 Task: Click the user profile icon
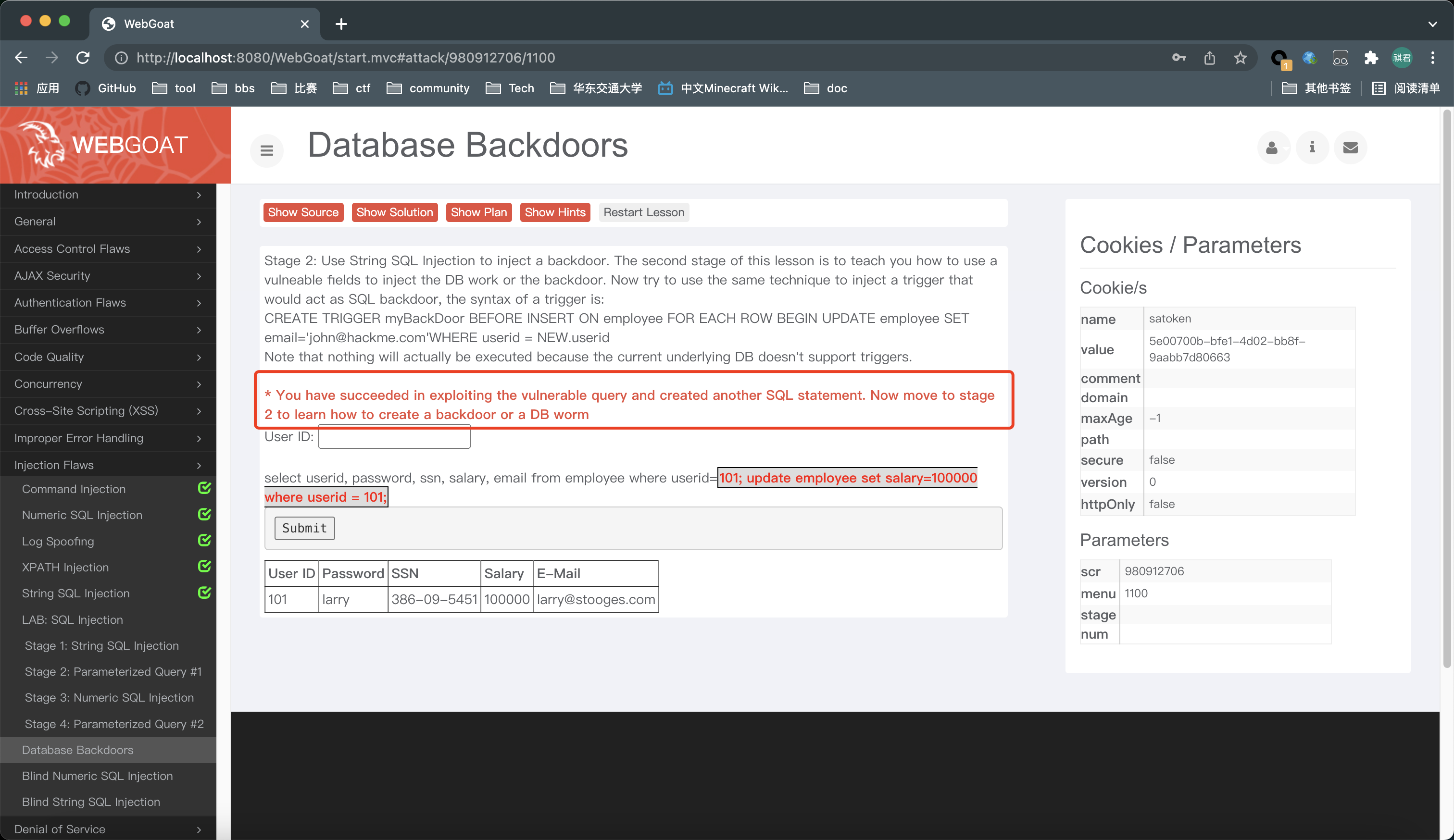coord(1272,147)
